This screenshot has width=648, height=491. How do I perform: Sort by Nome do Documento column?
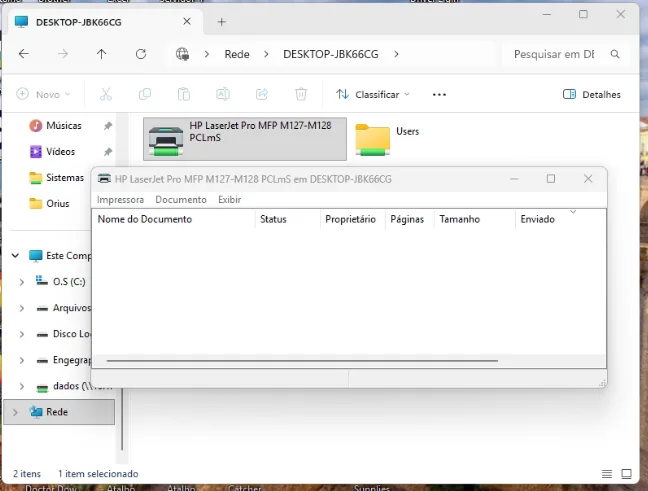click(173, 219)
